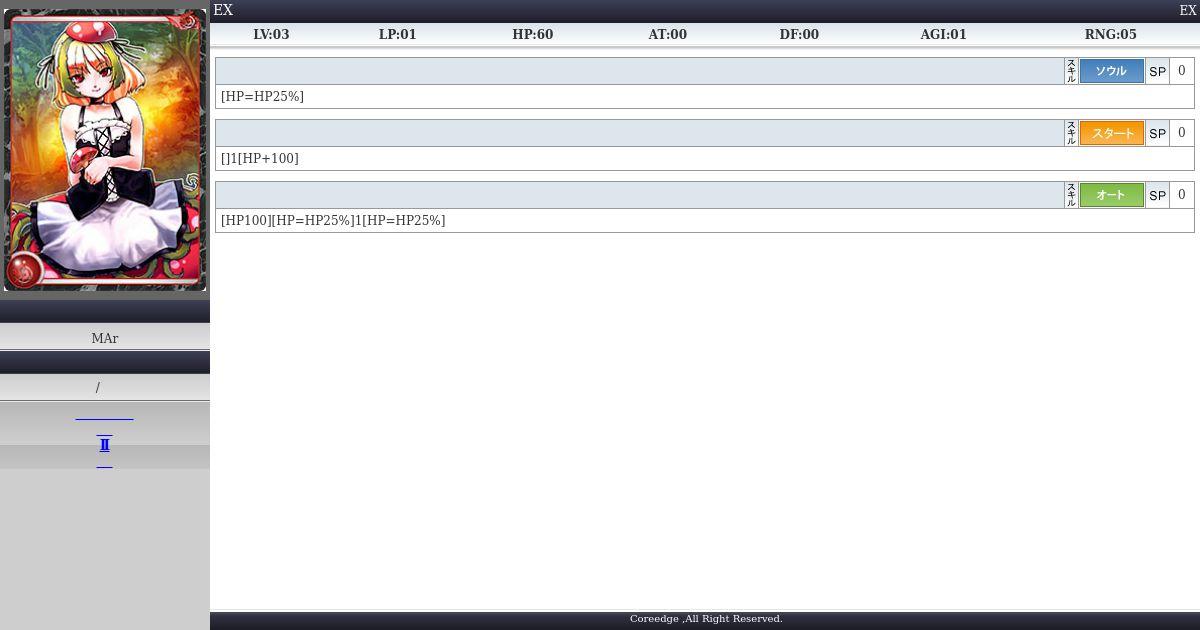Click the AGI:01 stat
The width and height of the screenshot is (1200, 630).
[943, 34]
